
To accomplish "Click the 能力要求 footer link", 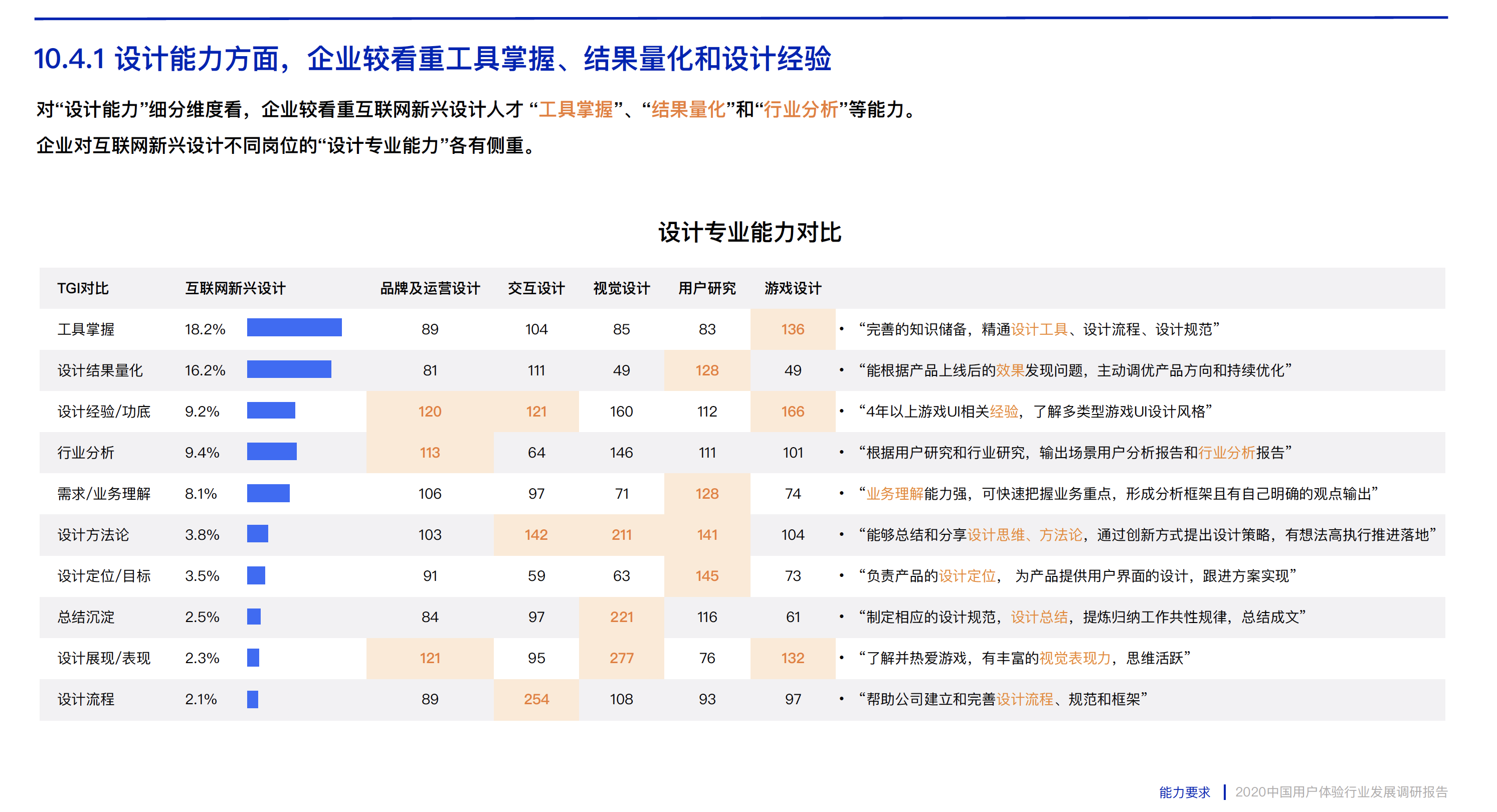I will point(1184,792).
